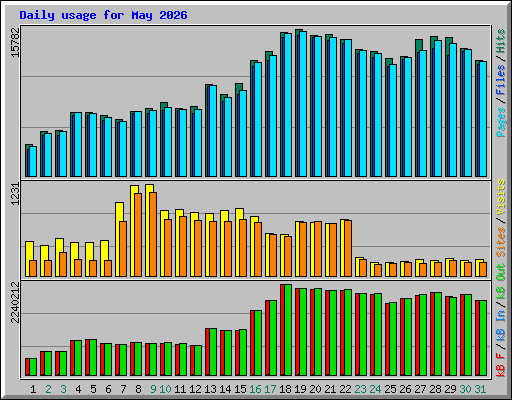Select the yellow Visits bar for day 7

click(x=119, y=239)
